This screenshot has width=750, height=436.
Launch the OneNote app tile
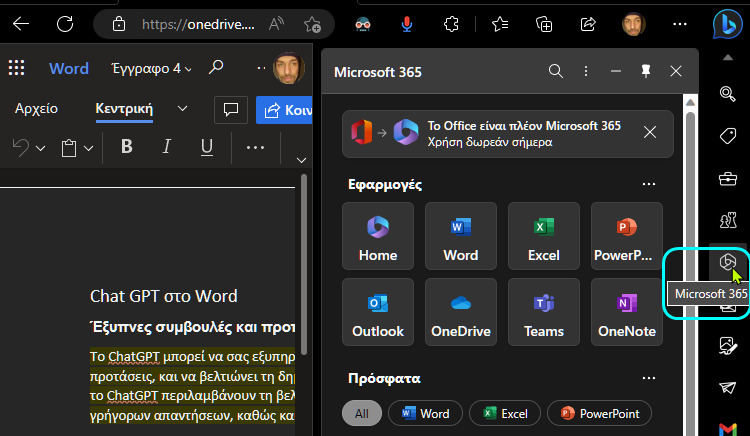click(627, 312)
